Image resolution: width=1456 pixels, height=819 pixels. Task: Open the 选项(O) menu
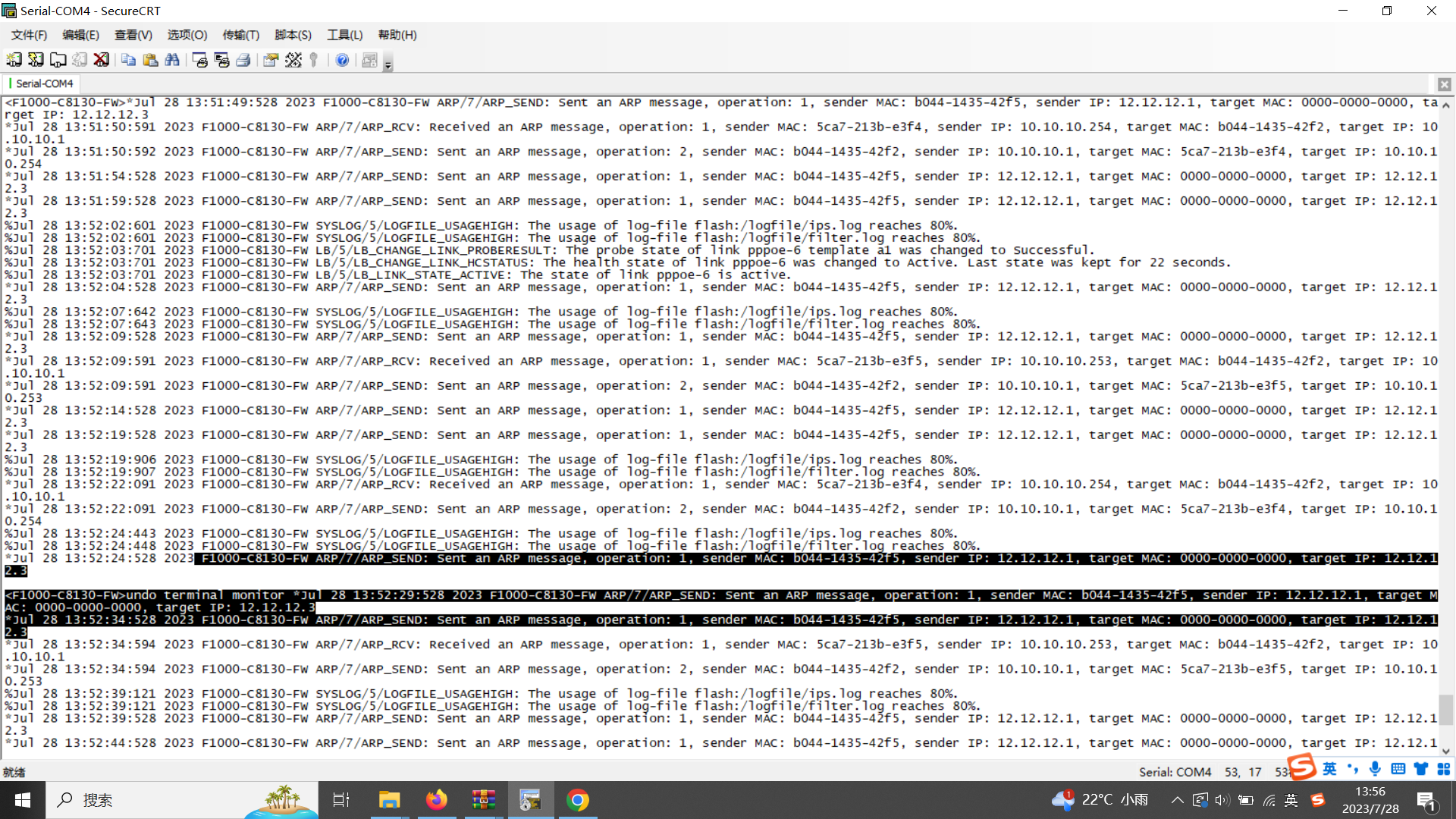[187, 35]
